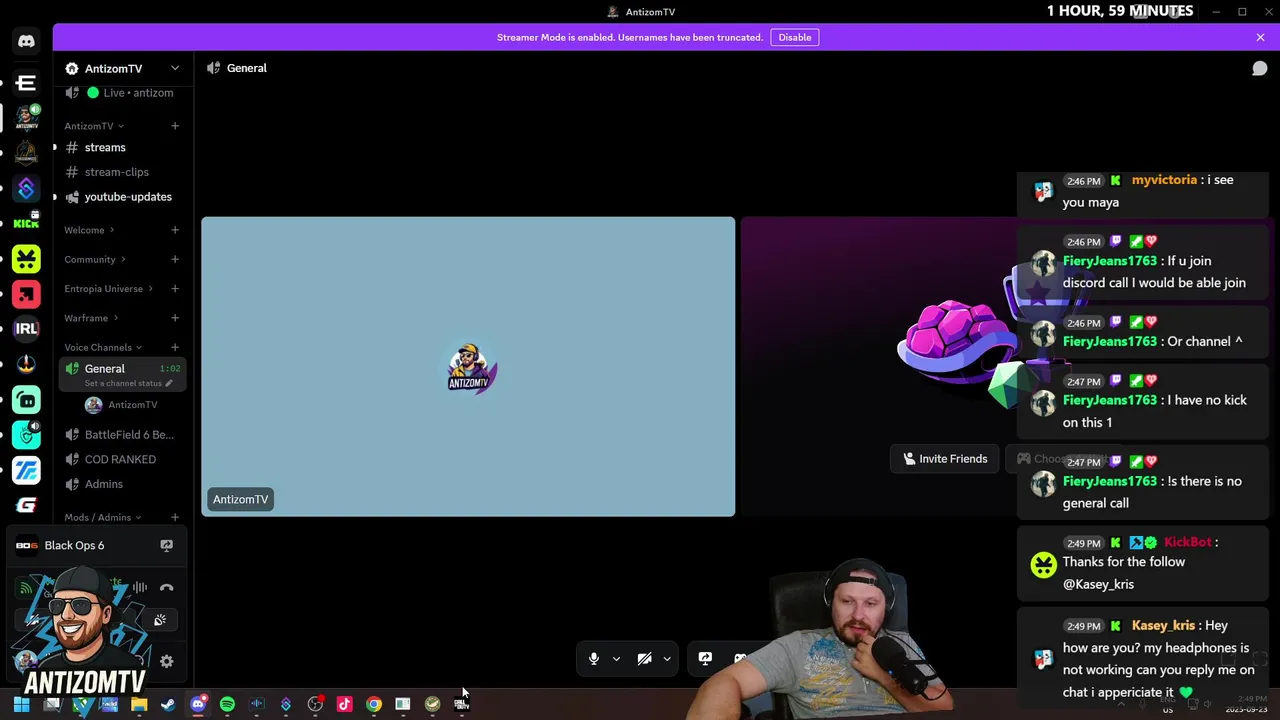Create channel in Mods / Admins category
The width and height of the screenshot is (1280, 720).
click(175, 517)
